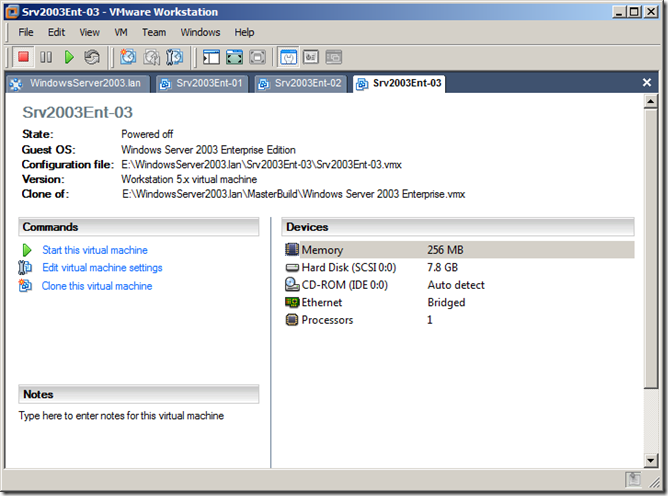Open the VM menu
Viewport: 668px width, 496px height.
pos(121,32)
